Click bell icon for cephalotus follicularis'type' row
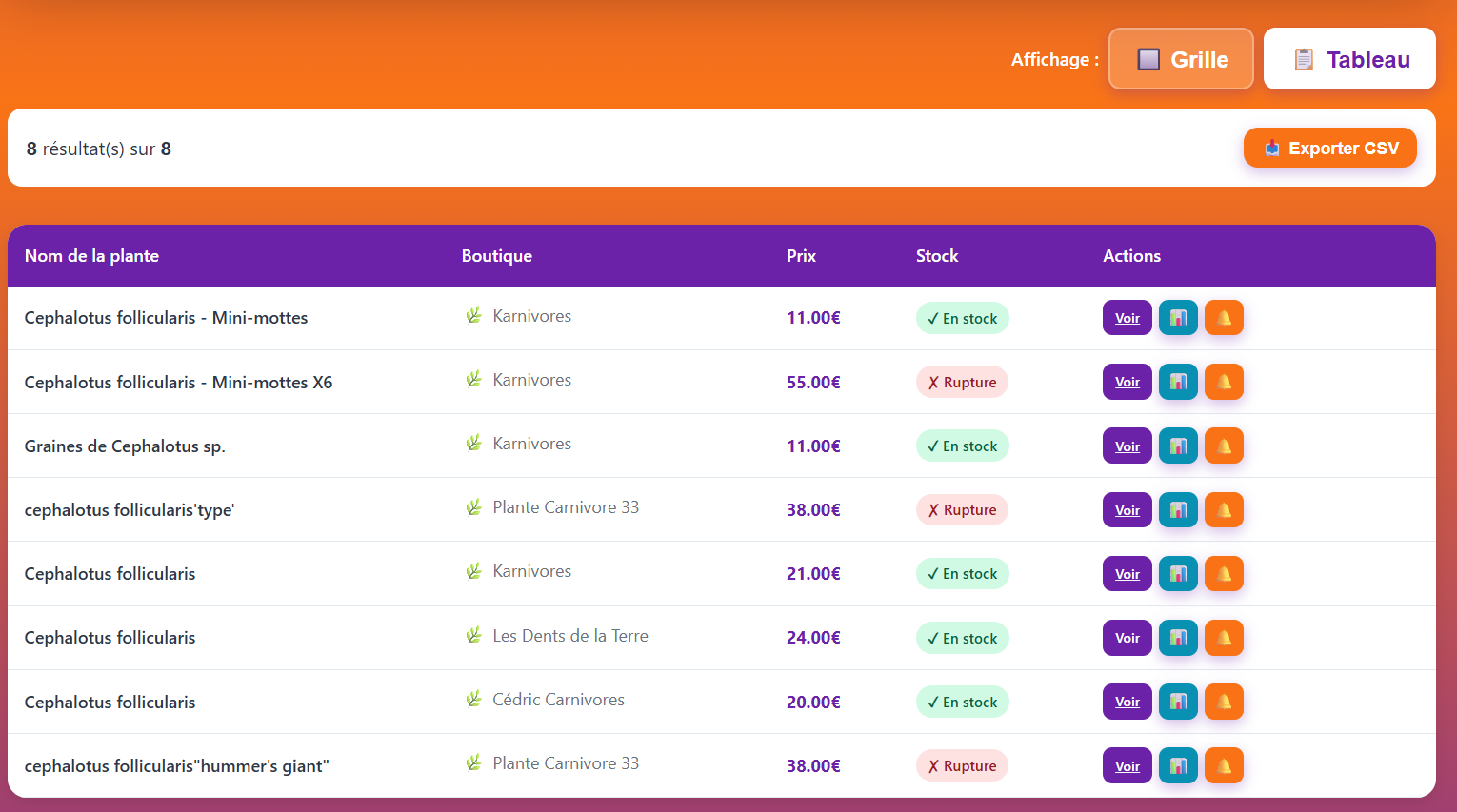 click(x=1224, y=510)
